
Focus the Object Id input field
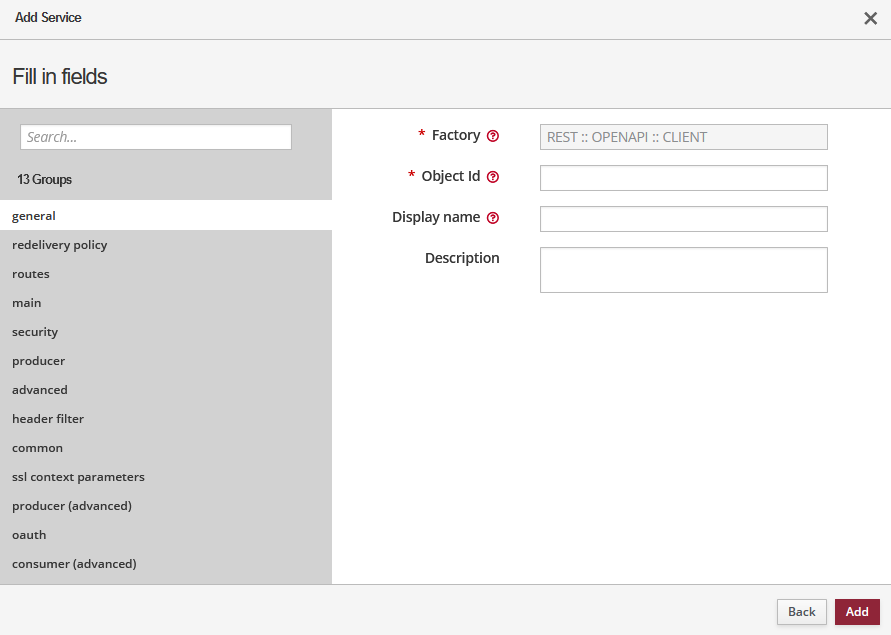coord(683,178)
